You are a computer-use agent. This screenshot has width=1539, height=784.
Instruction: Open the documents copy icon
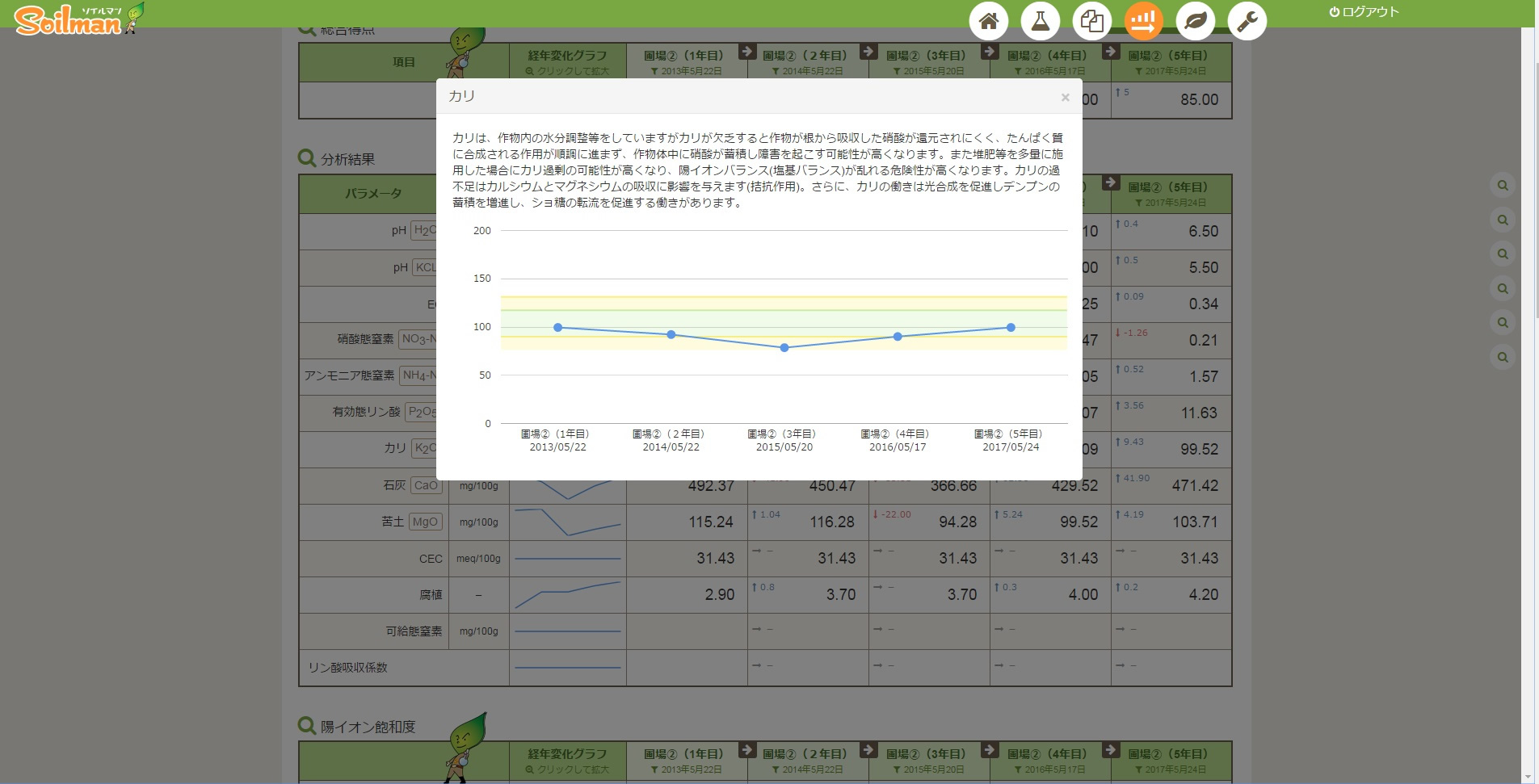click(x=1092, y=21)
